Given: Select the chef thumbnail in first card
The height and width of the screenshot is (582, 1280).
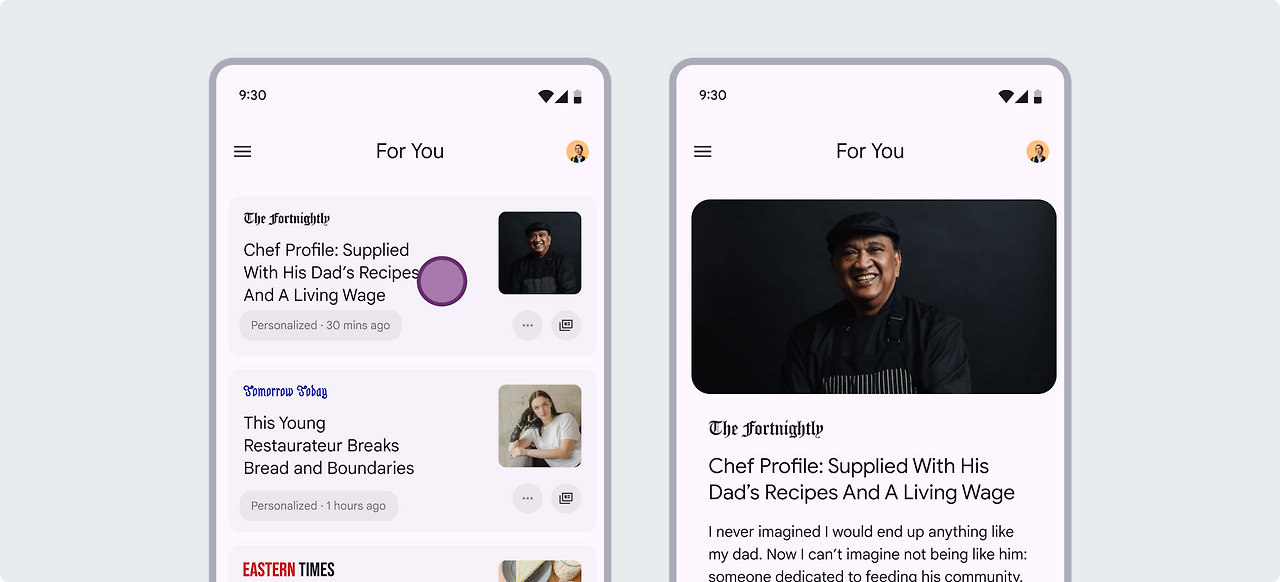Looking at the screenshot, I should (540, 253).
